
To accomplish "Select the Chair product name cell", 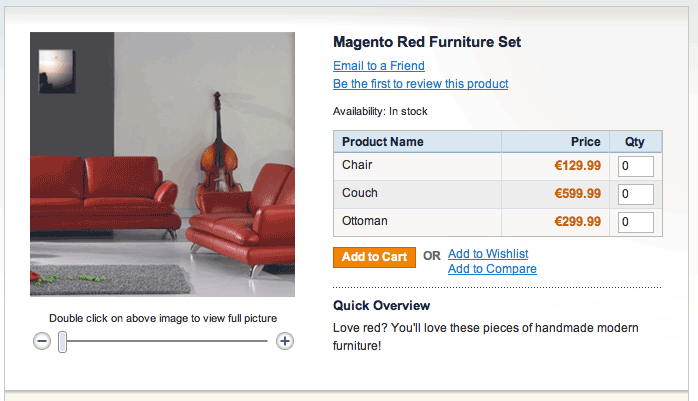I will [x=357, y=165].
